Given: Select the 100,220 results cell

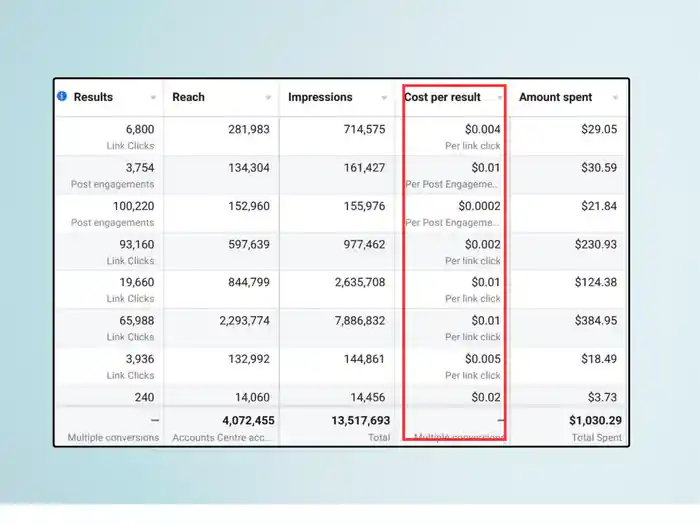Looking at the screenshot, I should coord(133,206).
